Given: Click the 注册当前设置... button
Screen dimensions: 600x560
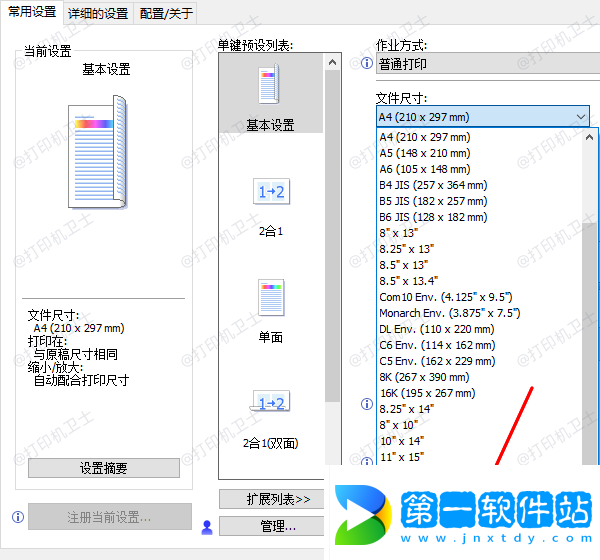Looking at the screenshot, I should [110, 517].
